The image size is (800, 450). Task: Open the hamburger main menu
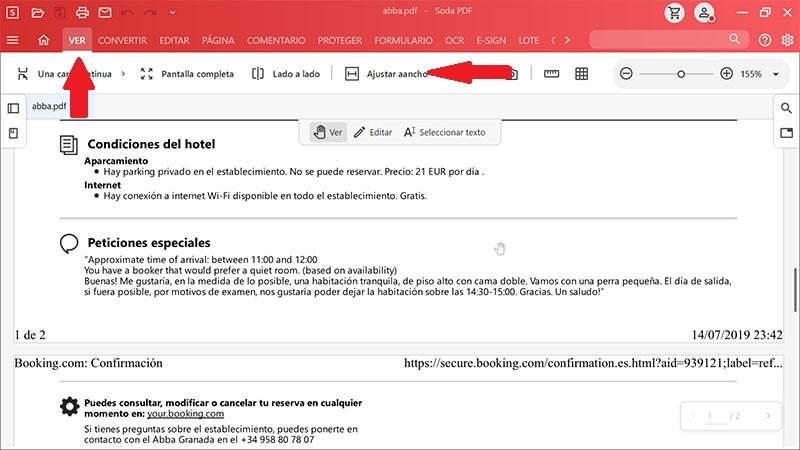[x=13, y=40]
